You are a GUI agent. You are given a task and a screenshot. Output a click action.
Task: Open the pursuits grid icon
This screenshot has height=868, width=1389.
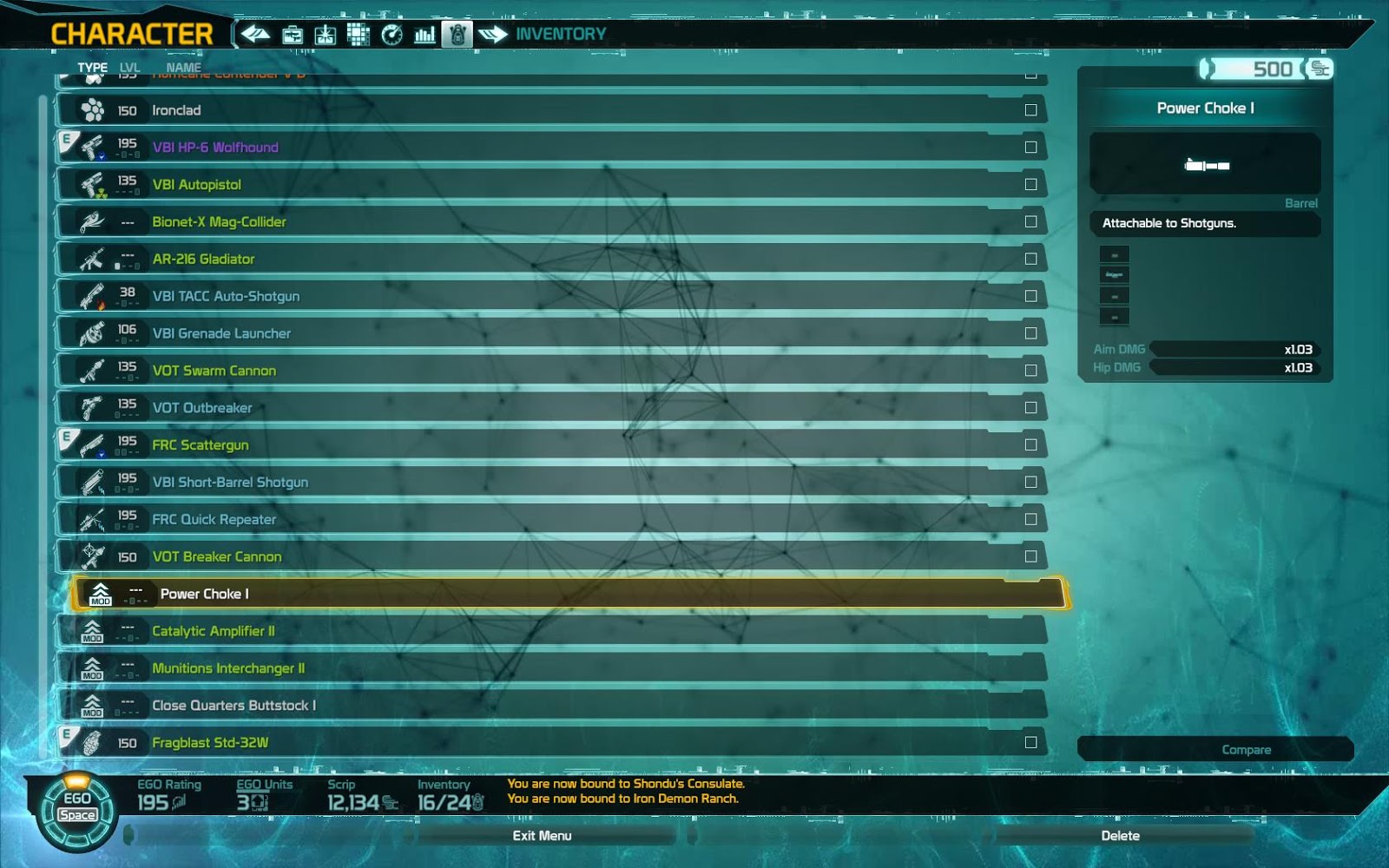[358, 35]
